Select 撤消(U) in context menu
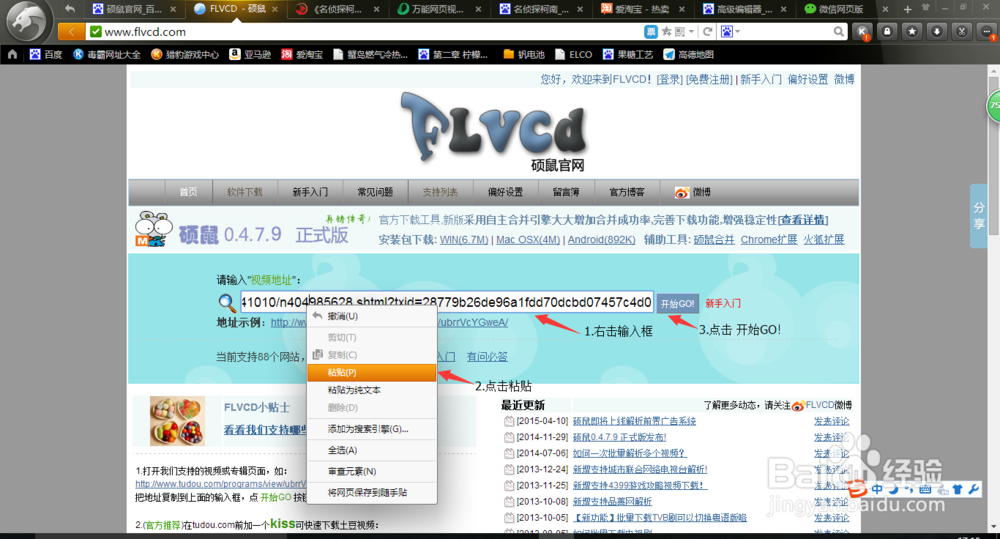Screen dimensions: 1000x539 (x=372, y=316)
